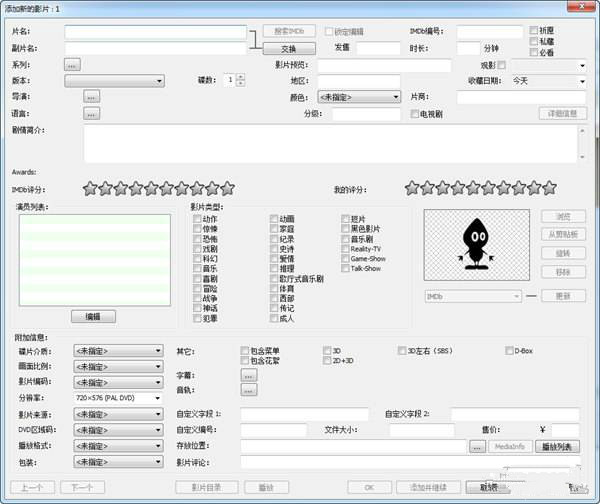Open the 系列 browse (...) button
This screenshot has width=600, height=504.
(x=72, y=65)
